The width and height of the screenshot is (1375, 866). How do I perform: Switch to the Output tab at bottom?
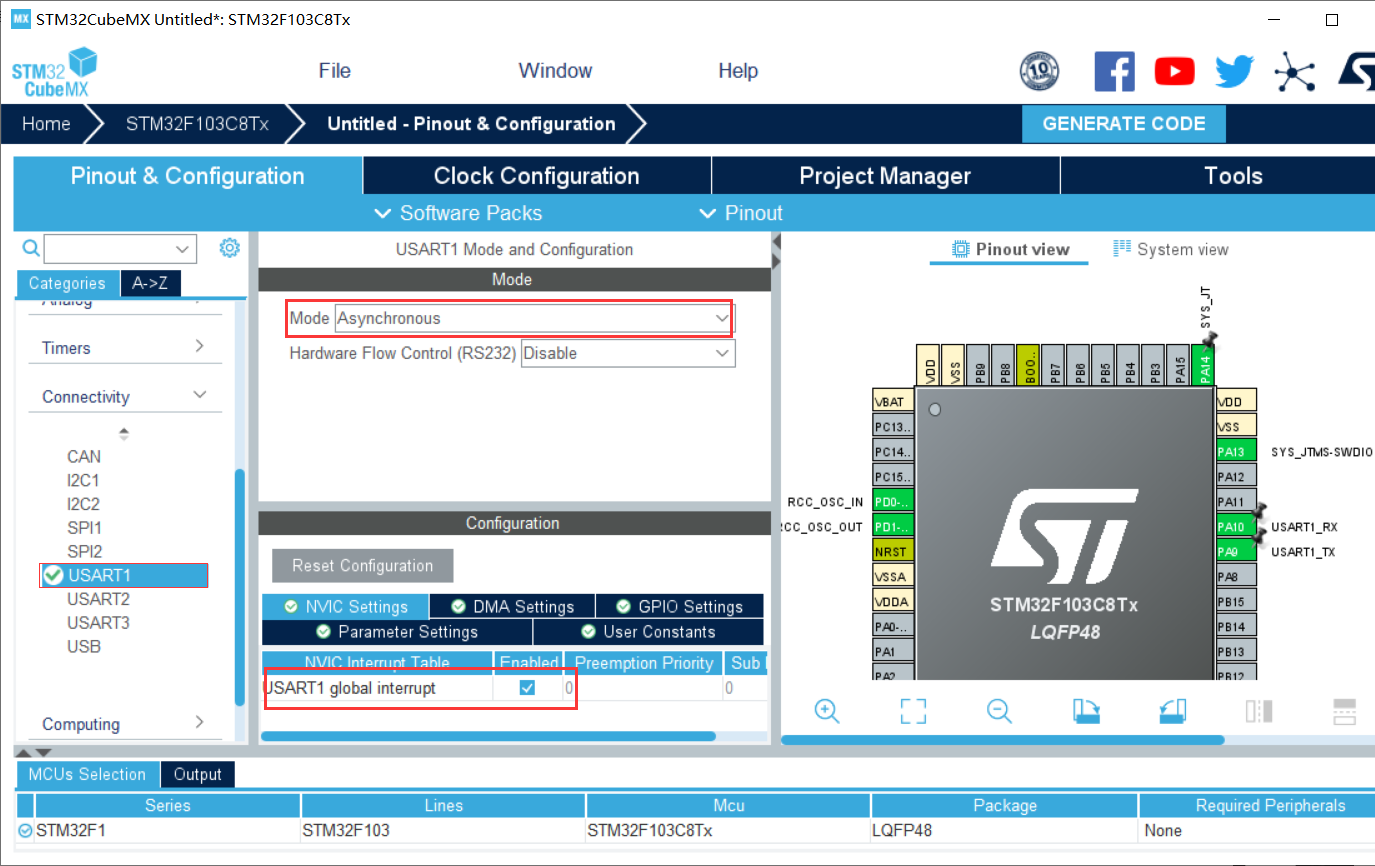[197, 774]
